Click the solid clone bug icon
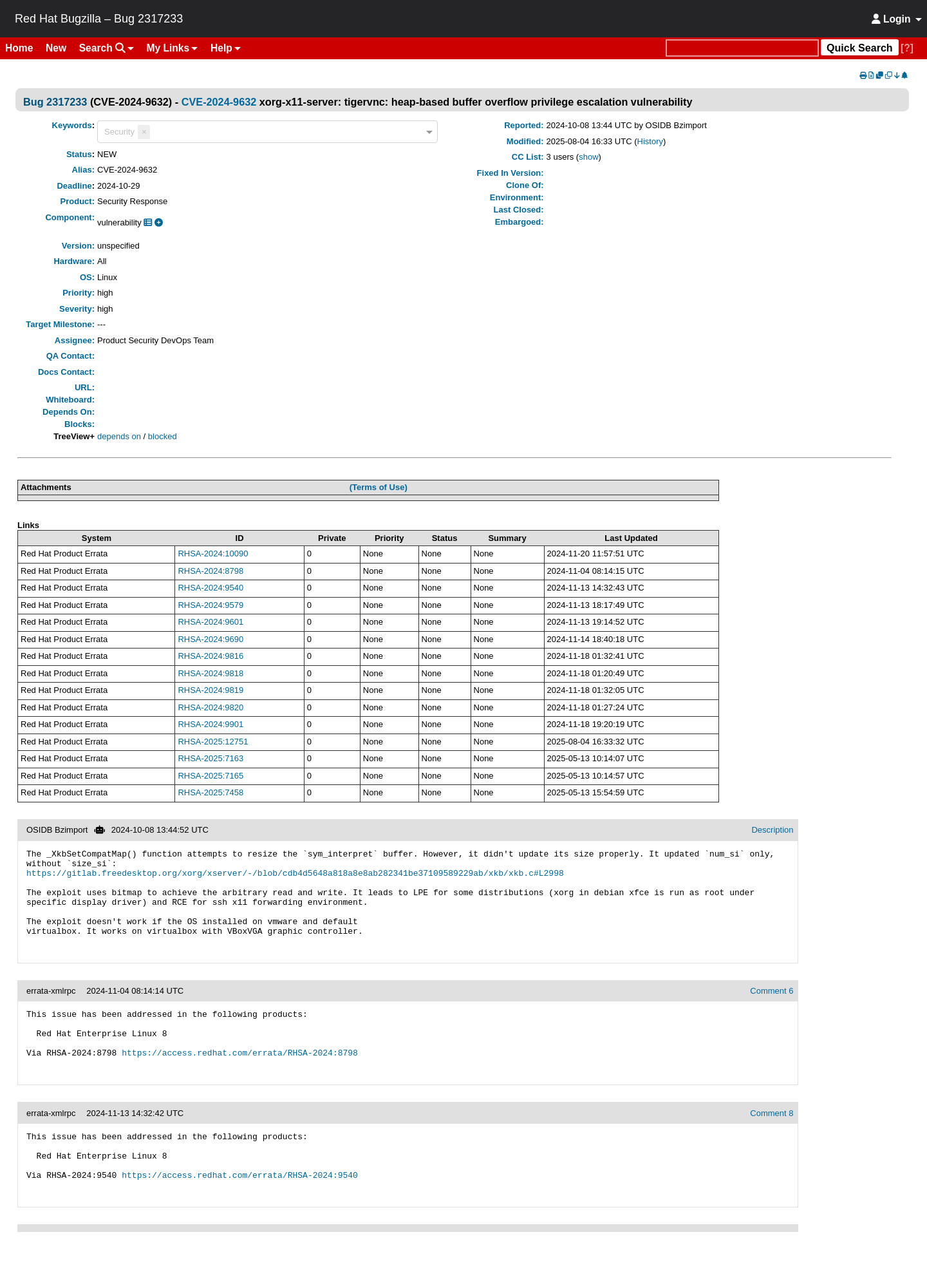Viewport: 927px width, 1288px height. [x=879, y=75]
